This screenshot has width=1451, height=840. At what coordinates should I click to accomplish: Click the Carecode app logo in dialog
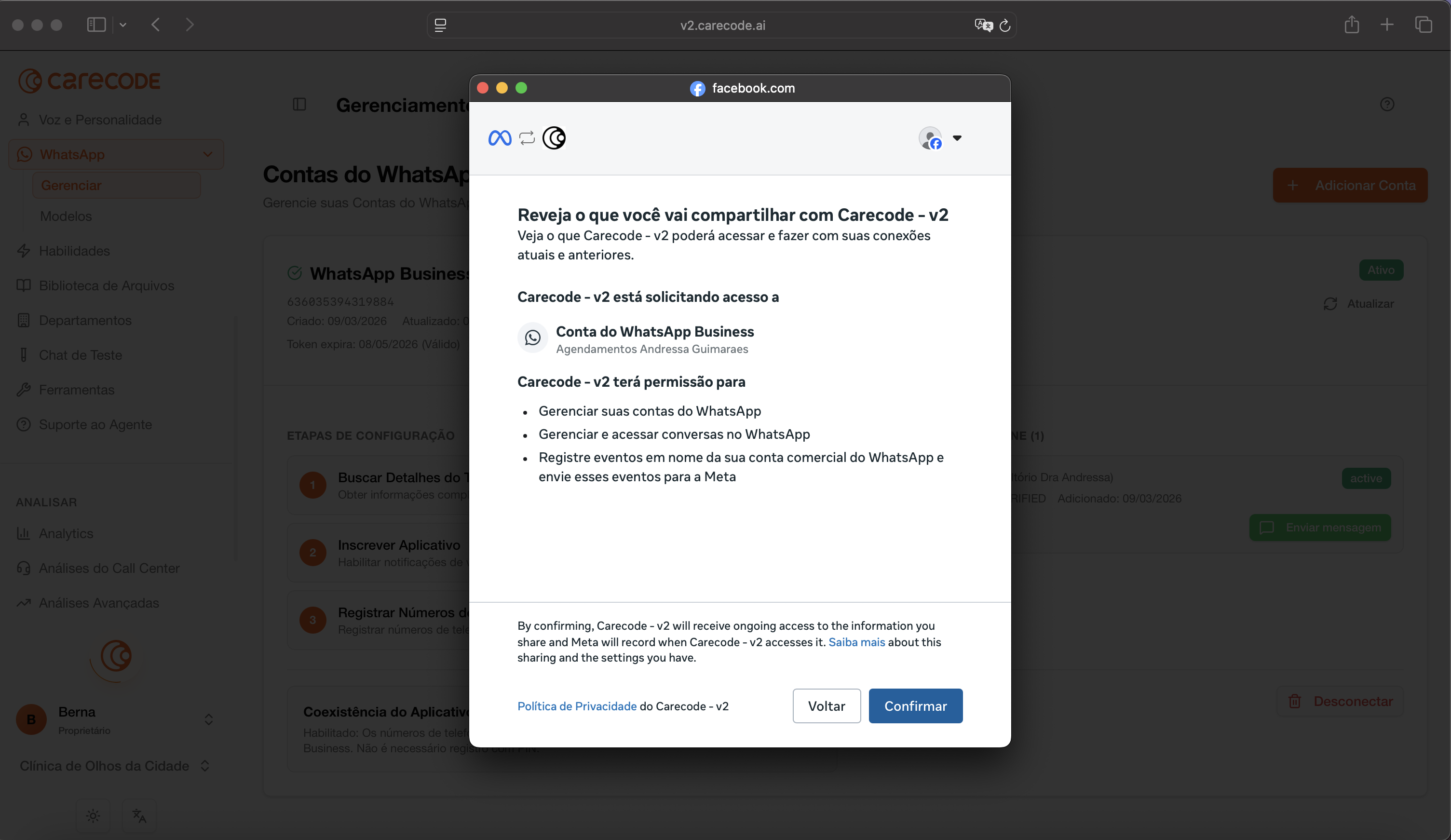554,138
